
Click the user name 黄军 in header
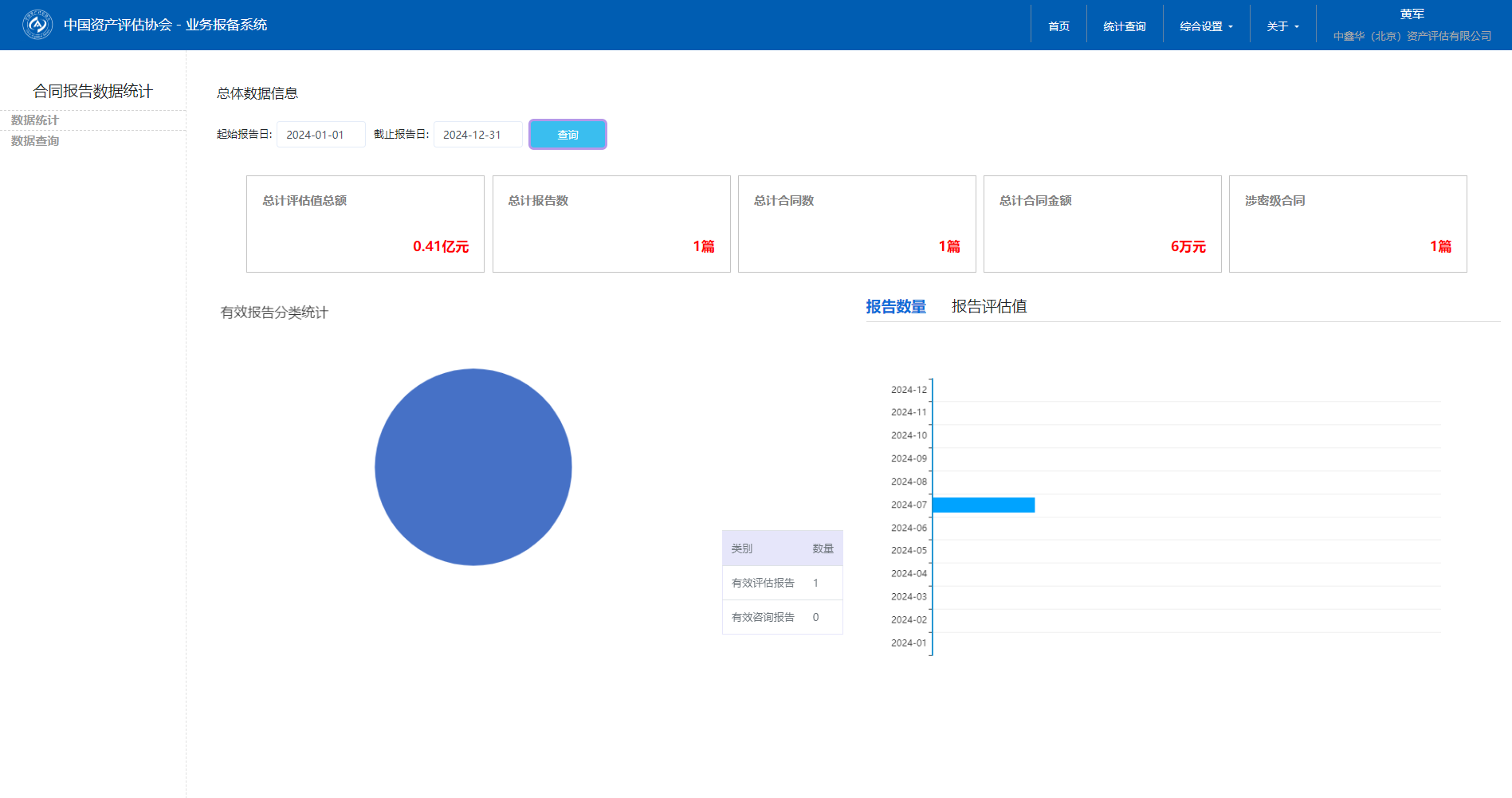1412,14
